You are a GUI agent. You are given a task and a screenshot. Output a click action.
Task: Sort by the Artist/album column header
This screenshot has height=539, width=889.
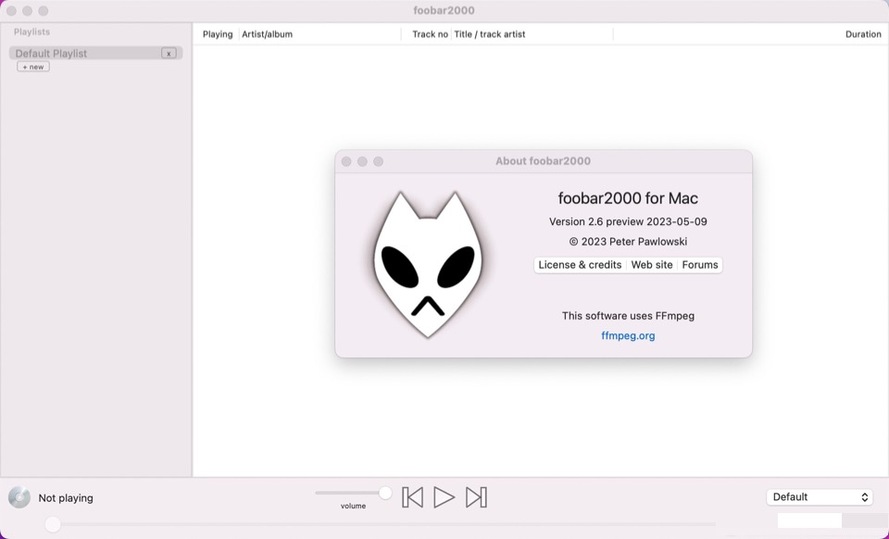[x=267, y=34]
